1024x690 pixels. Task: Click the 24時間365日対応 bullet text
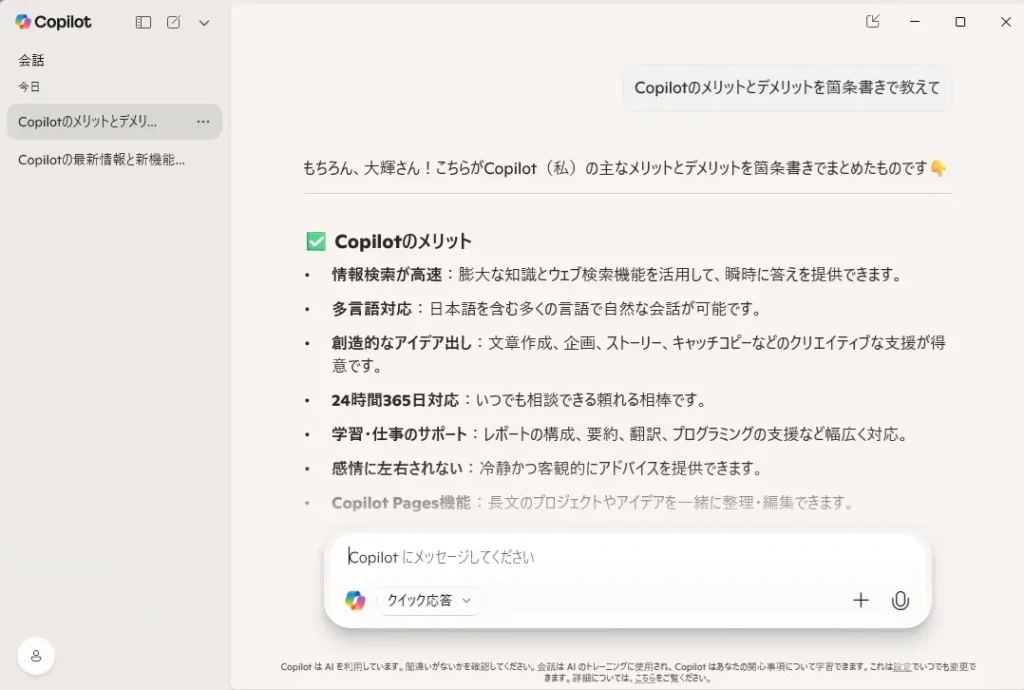click(519, 400)
